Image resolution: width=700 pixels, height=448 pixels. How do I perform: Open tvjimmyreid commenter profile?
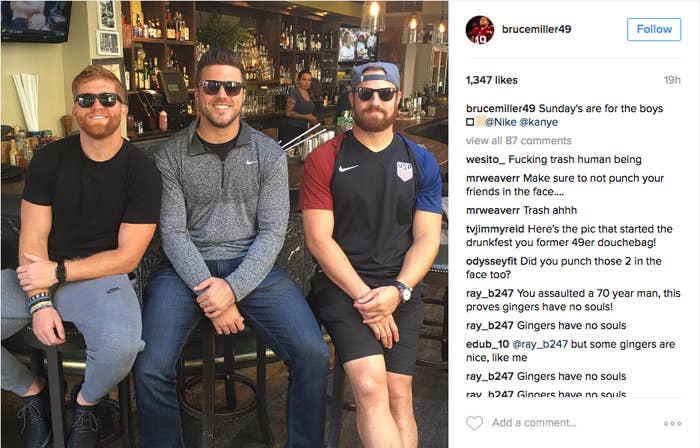point(496,229)
